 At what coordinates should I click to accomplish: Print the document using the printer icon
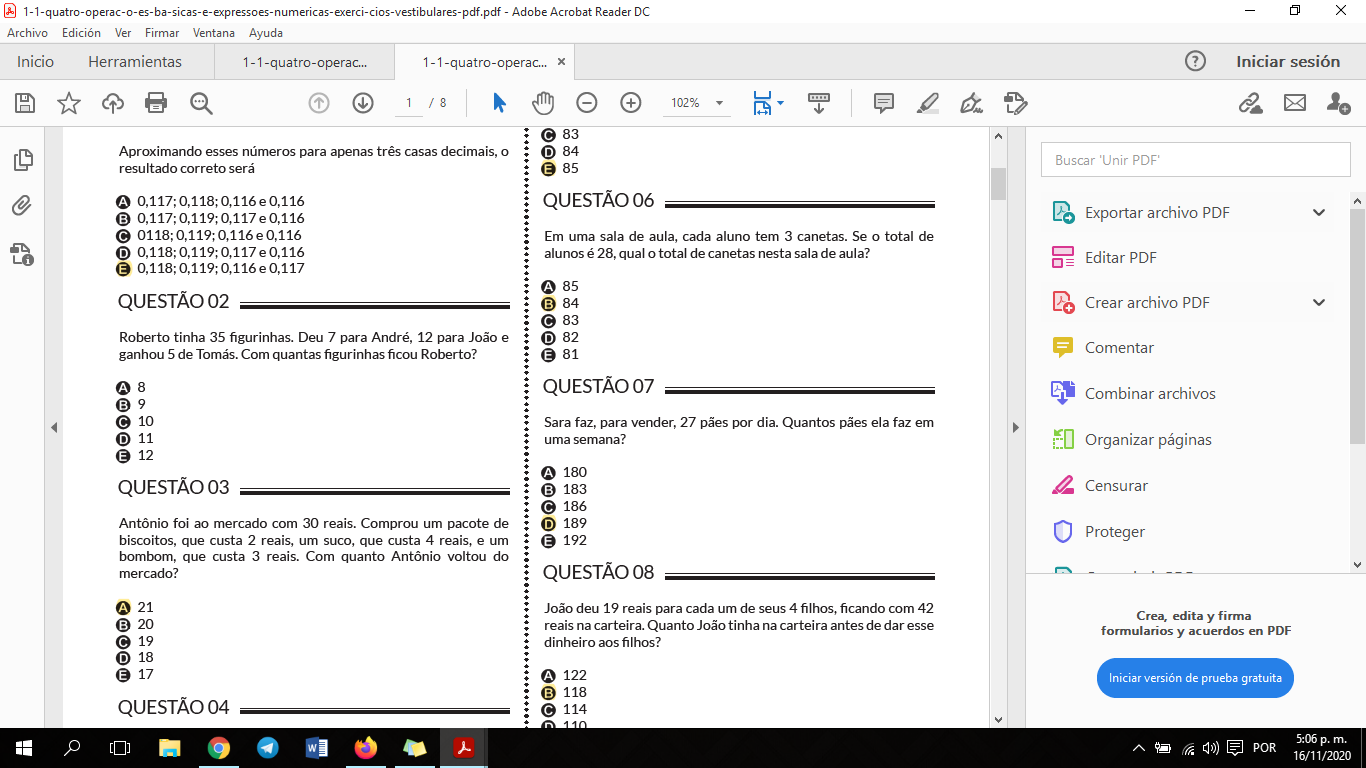156,103
